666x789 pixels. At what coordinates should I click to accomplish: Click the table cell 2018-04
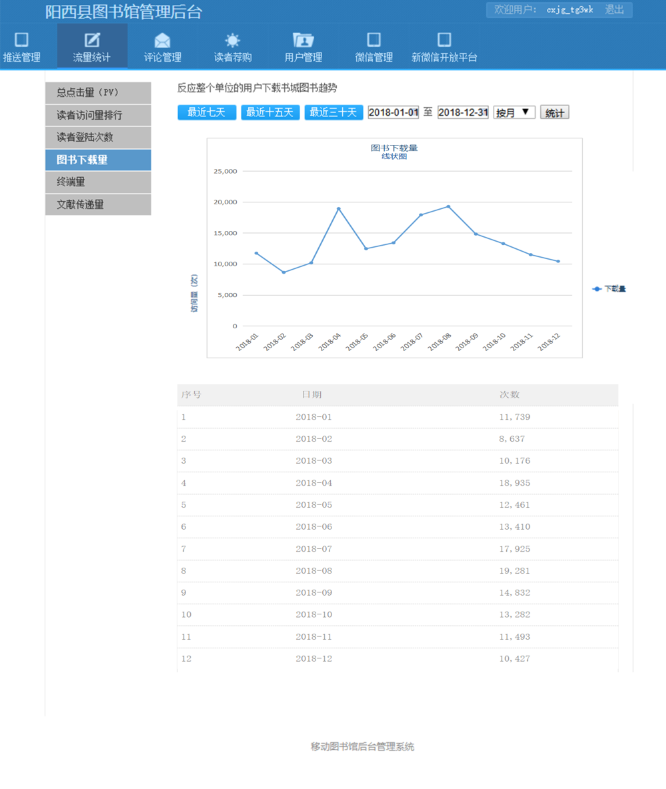pos(313,483)
